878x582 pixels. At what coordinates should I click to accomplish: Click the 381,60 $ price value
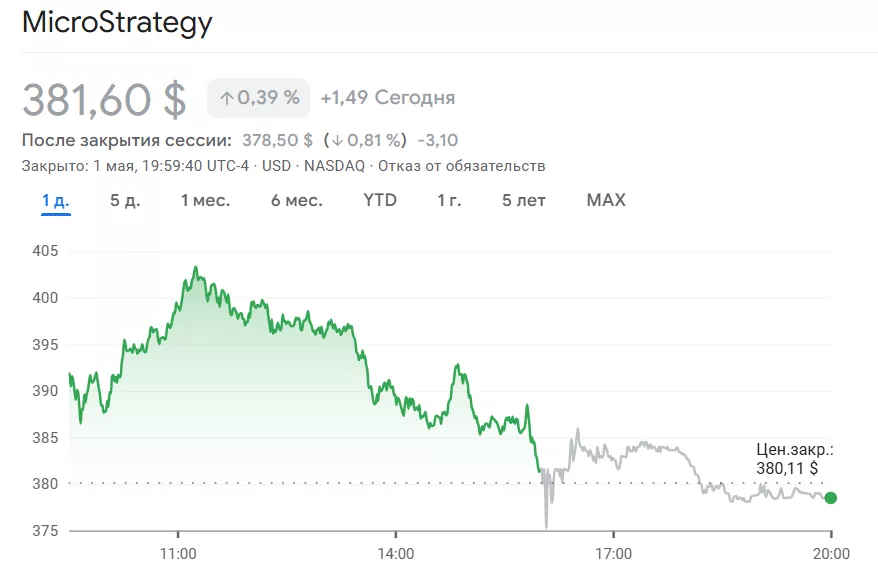[104, 99]
